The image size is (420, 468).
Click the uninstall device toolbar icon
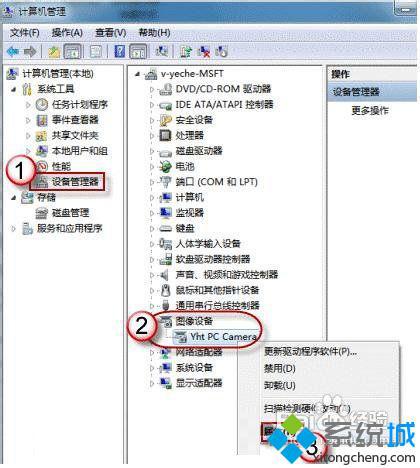(204, 52)
